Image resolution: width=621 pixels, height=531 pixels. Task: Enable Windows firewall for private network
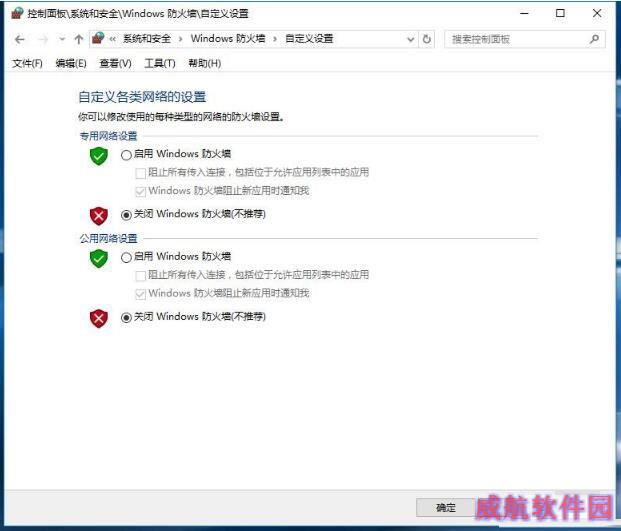coord(126,155)
